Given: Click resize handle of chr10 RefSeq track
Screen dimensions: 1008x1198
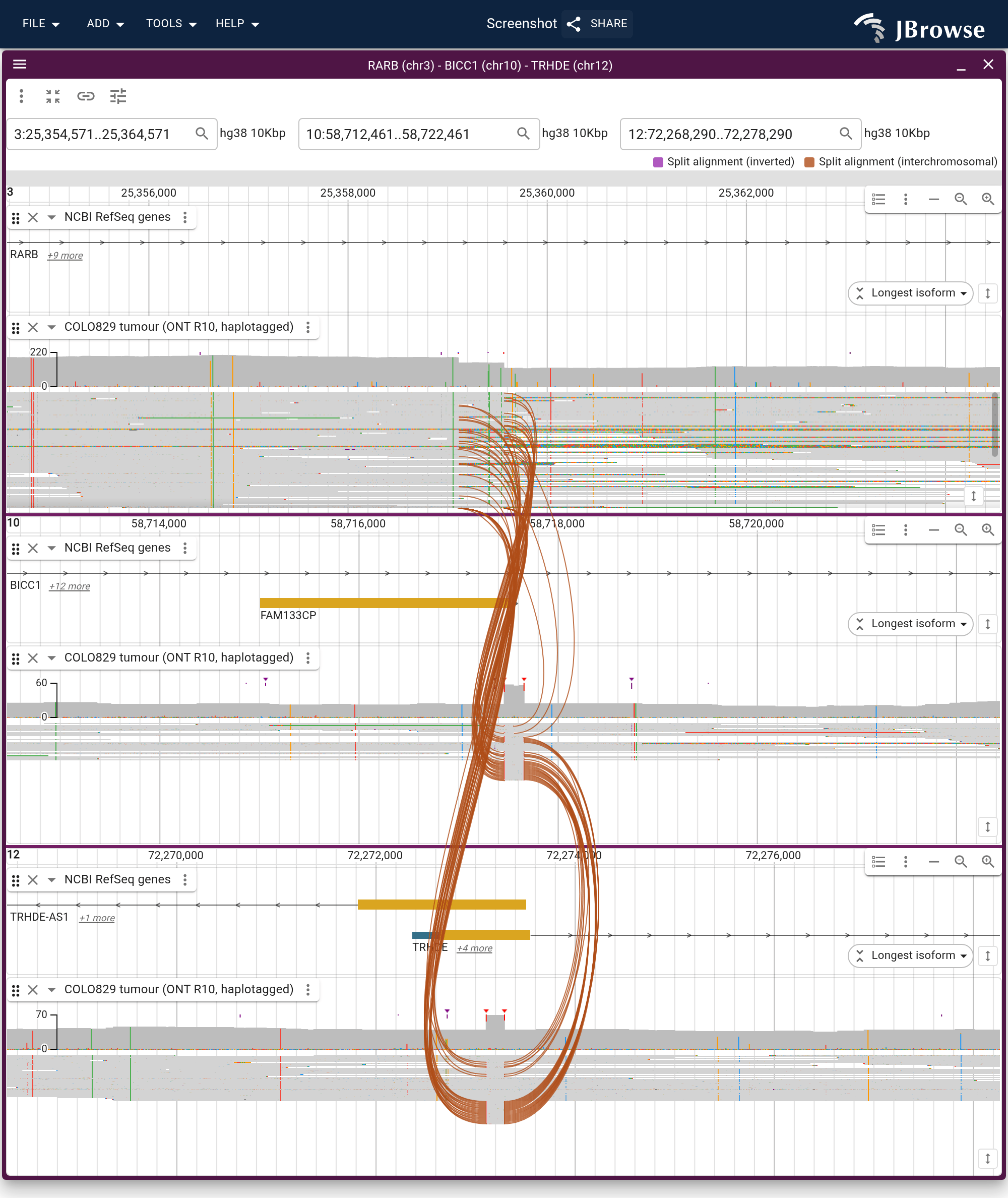Looking at the screenshot, I should click(987, 624).
